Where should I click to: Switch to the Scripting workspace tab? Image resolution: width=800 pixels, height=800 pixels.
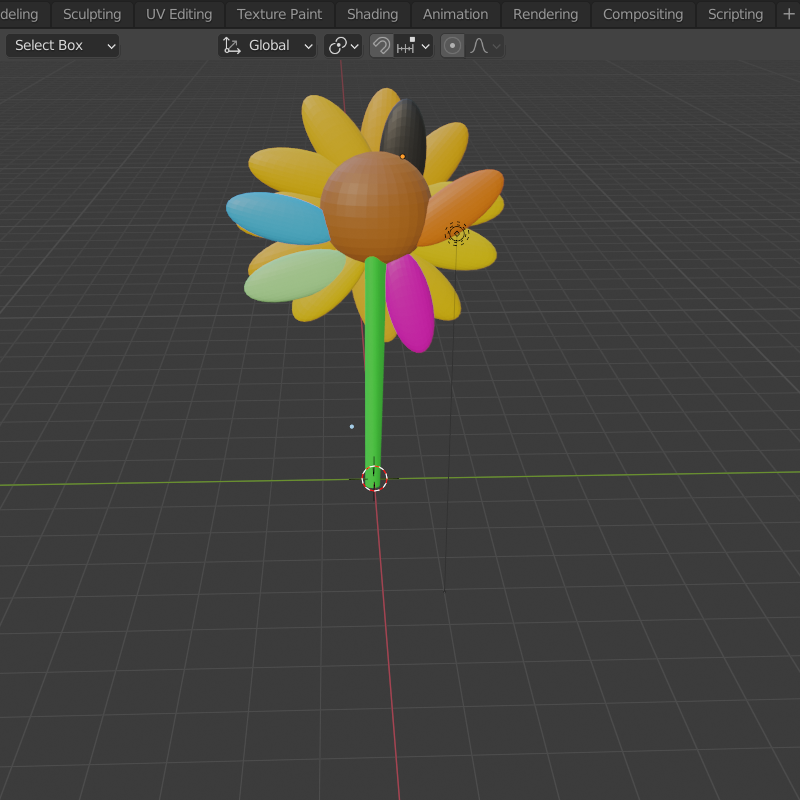point(735,14)
